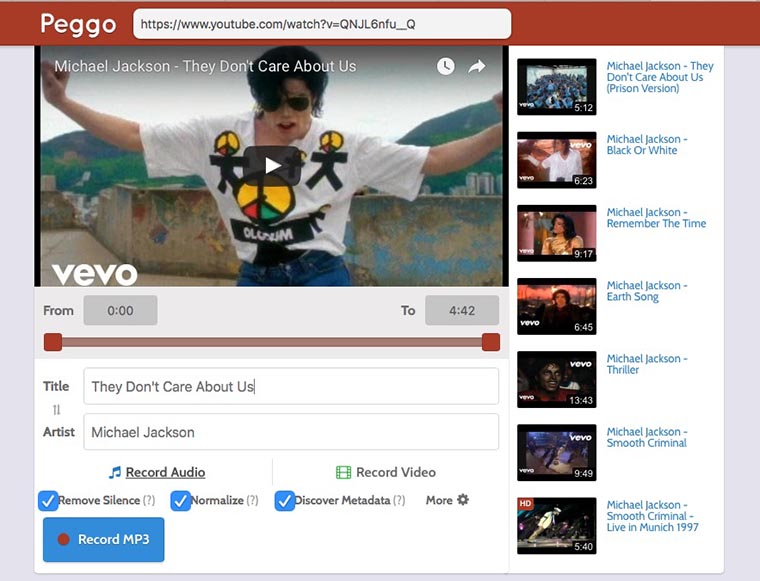Open Smooth Criminal 9:49 video thumbnail
Screen dimensions: 760x581
pyautogui.click(x=556, y=453)
